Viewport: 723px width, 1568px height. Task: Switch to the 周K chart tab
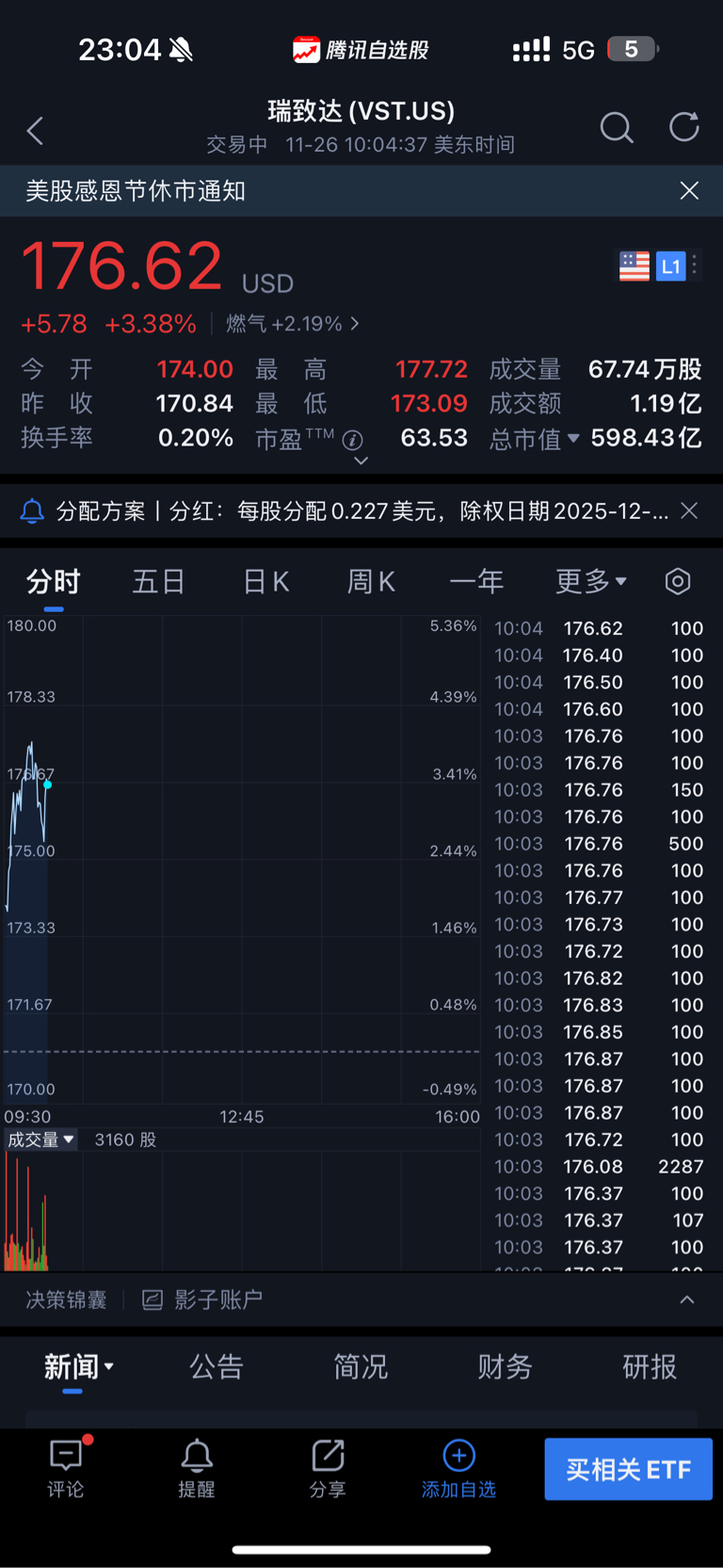[x=371, y=582]
